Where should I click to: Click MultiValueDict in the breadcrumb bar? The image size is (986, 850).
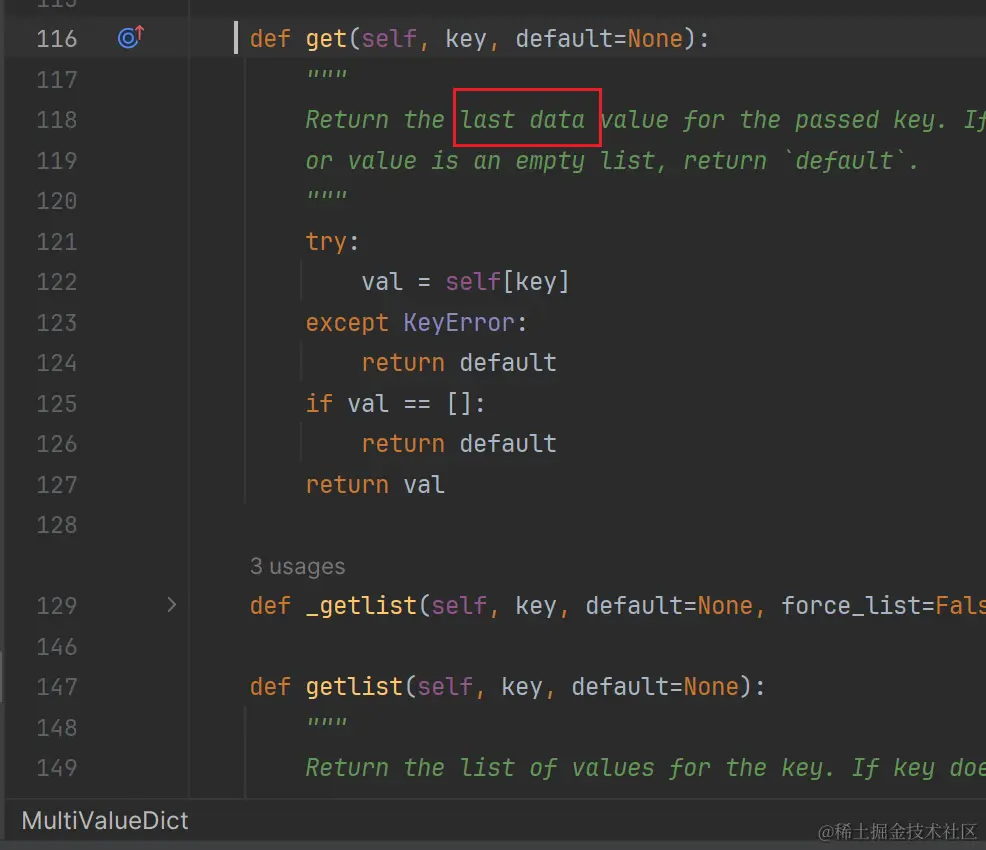105,820
